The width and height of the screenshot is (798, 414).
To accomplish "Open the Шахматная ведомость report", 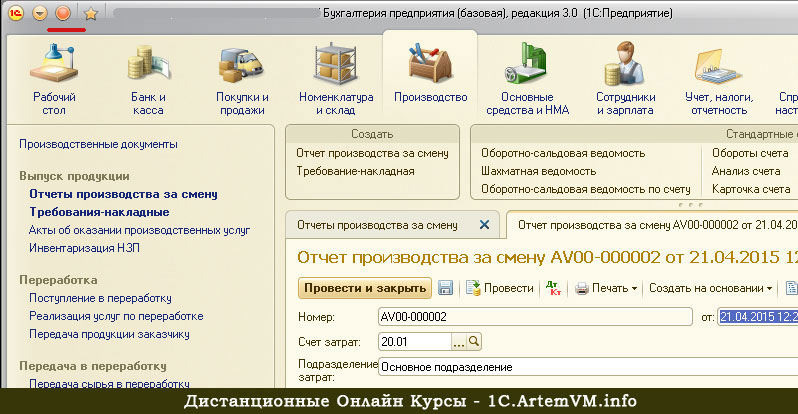I will [538, 171].
